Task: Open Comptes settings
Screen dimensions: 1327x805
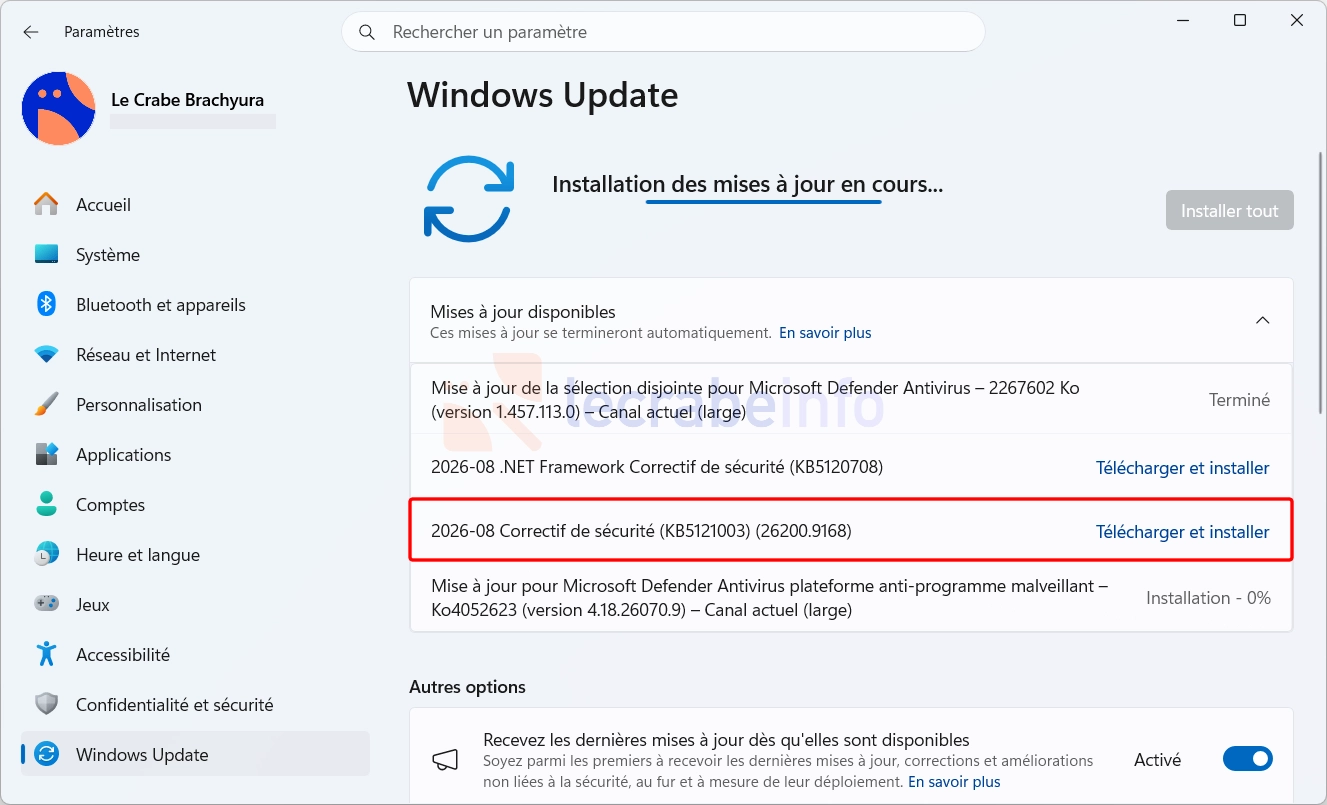Action: click(195, 504)
